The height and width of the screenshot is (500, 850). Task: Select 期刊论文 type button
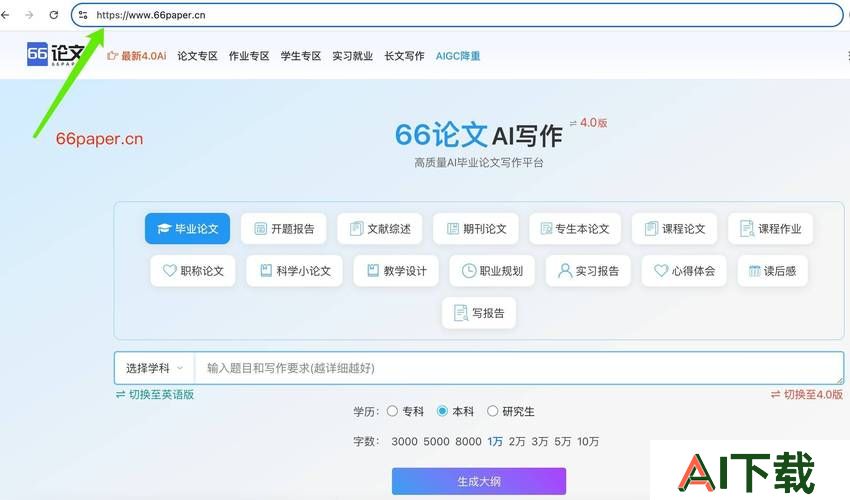point(476,229)
